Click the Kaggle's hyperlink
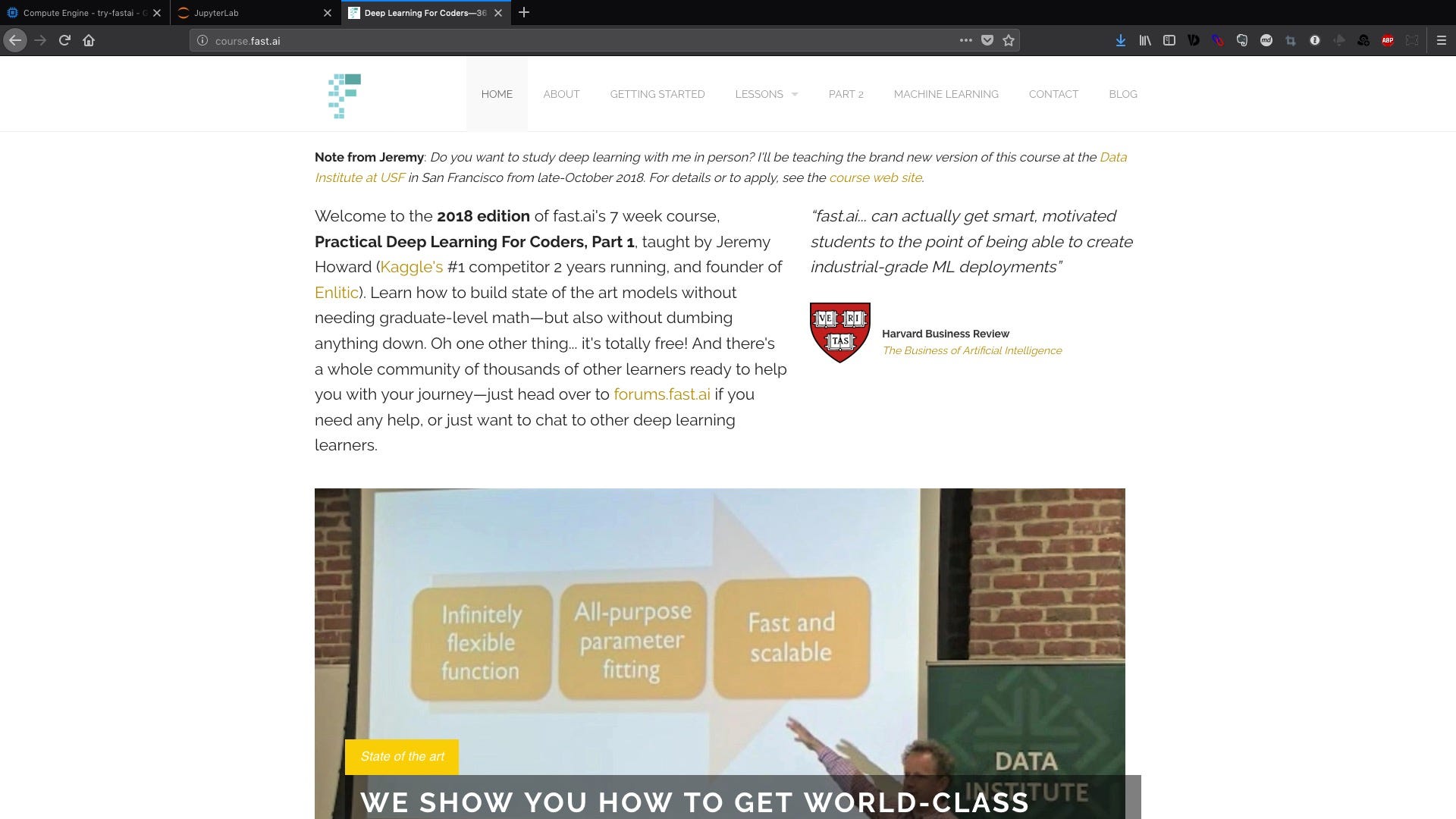 (x=411, y=266)
